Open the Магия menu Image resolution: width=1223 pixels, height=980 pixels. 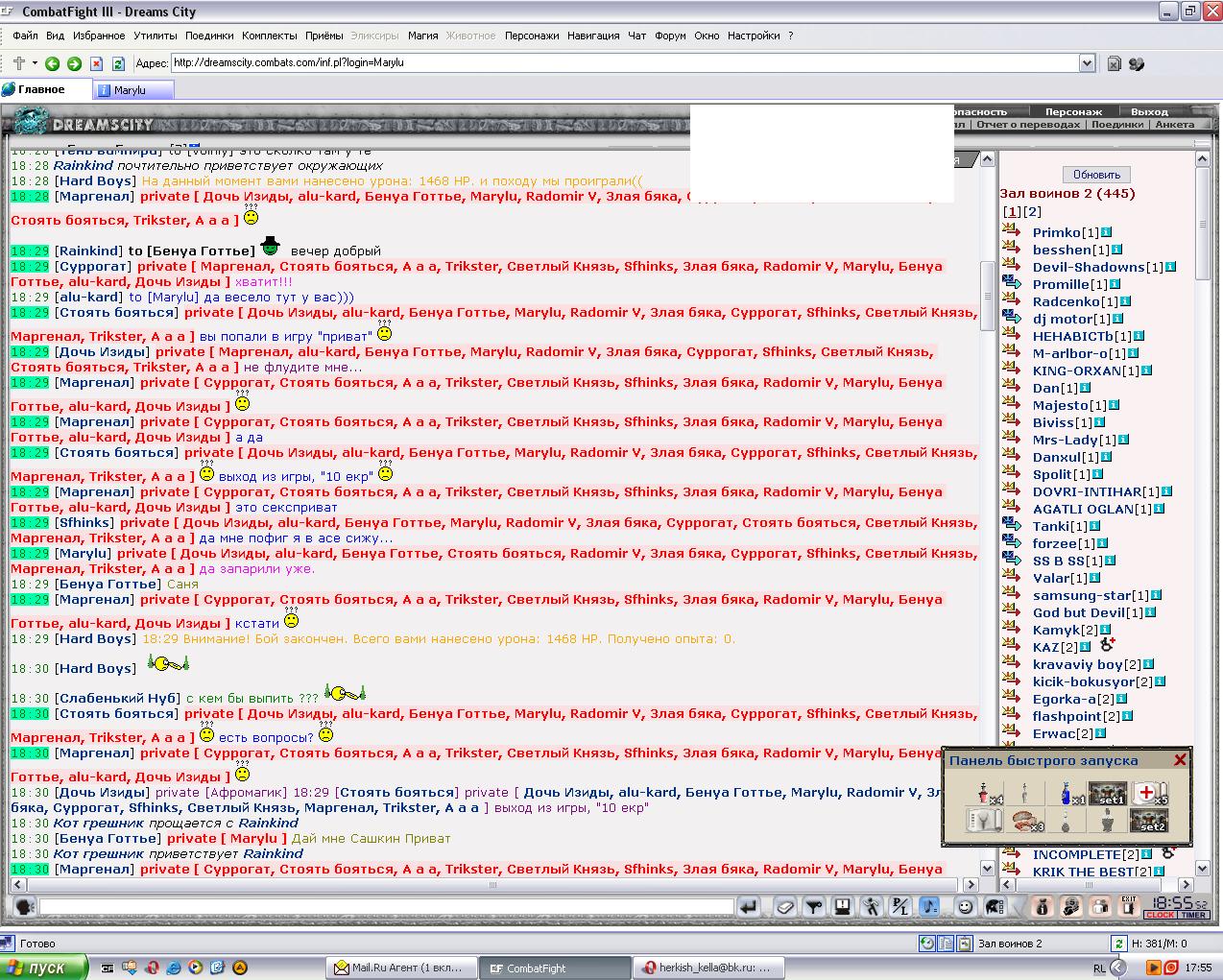pos(422,36)
